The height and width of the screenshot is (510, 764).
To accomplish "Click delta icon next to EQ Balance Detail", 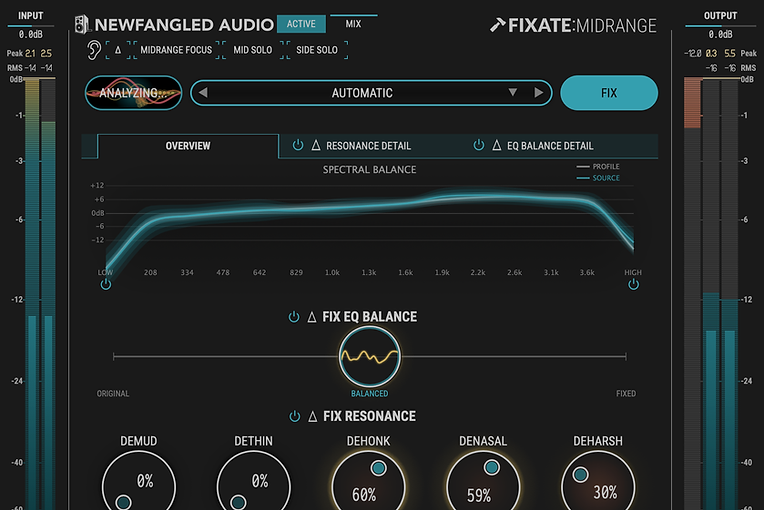I will 497,145.
